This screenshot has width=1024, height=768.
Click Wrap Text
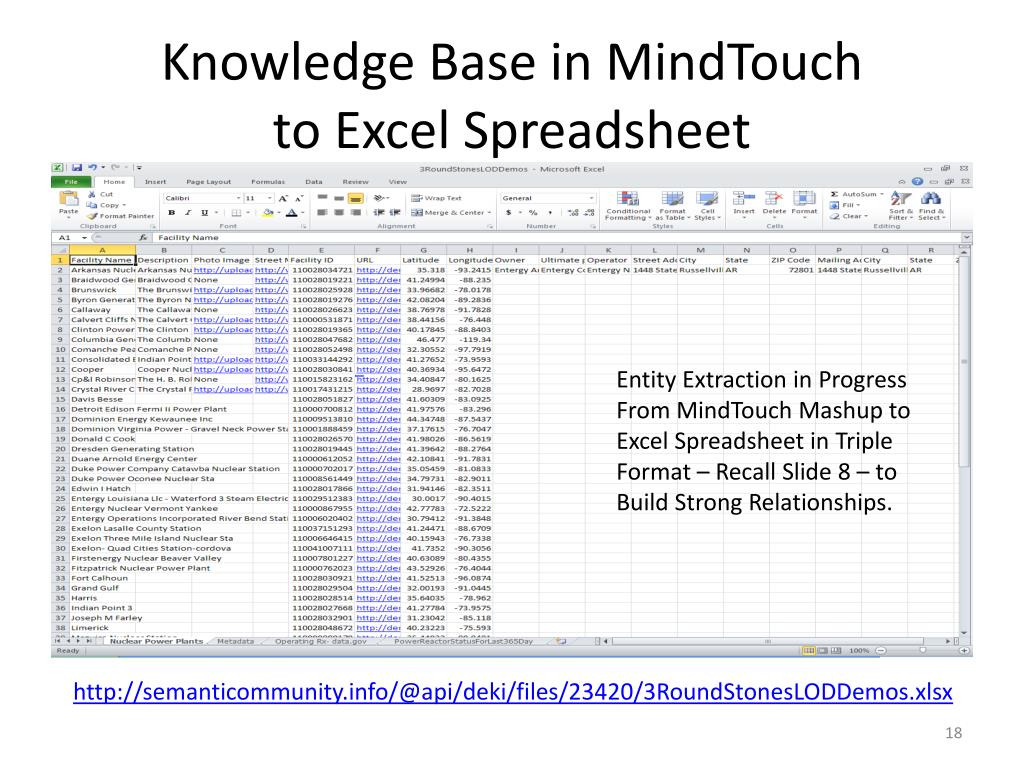[436, 198]
